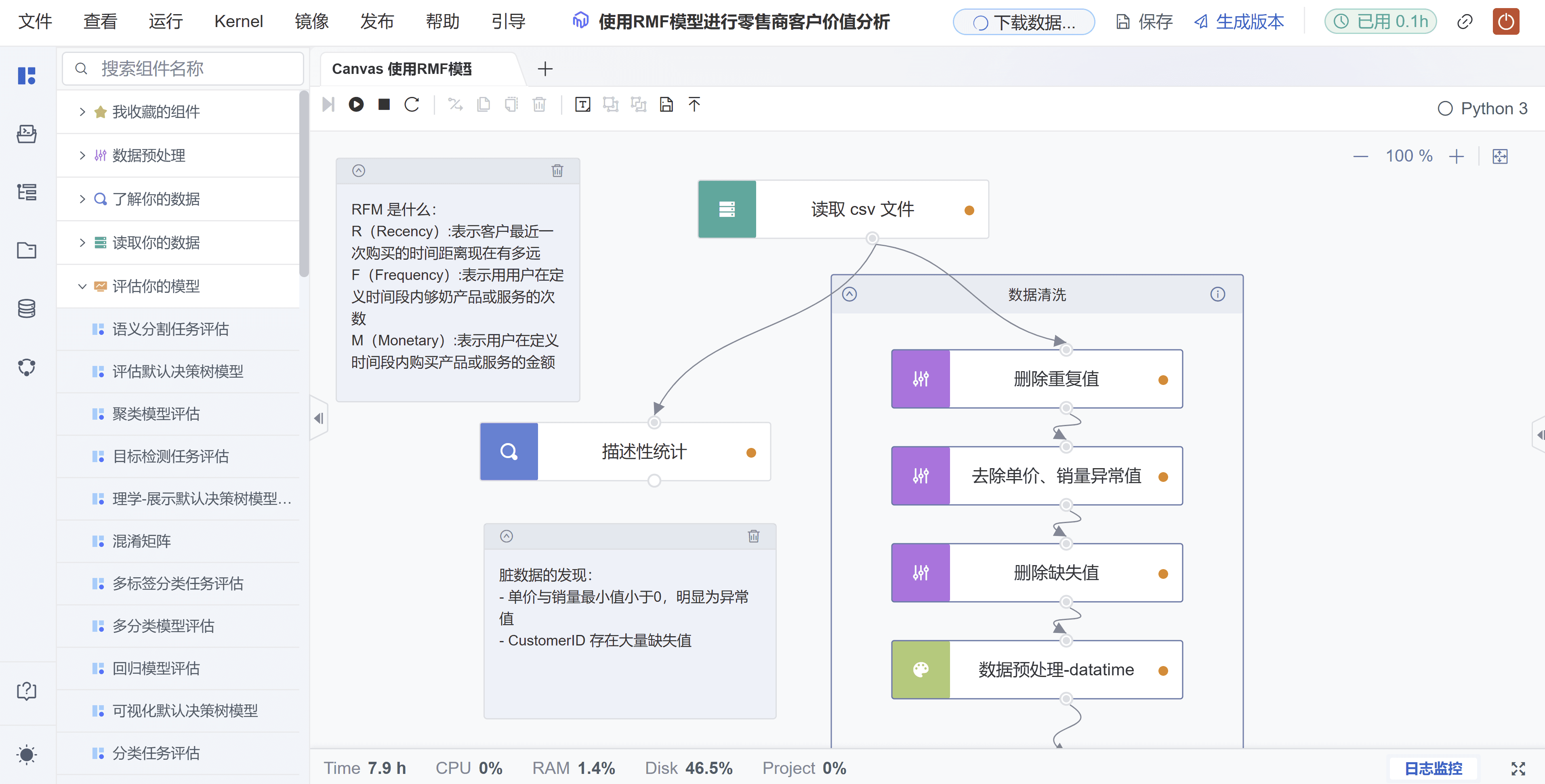Click the restart kernel circular arrow
Viewport: 1545px width, 784px height.
(x=412, y=104)
